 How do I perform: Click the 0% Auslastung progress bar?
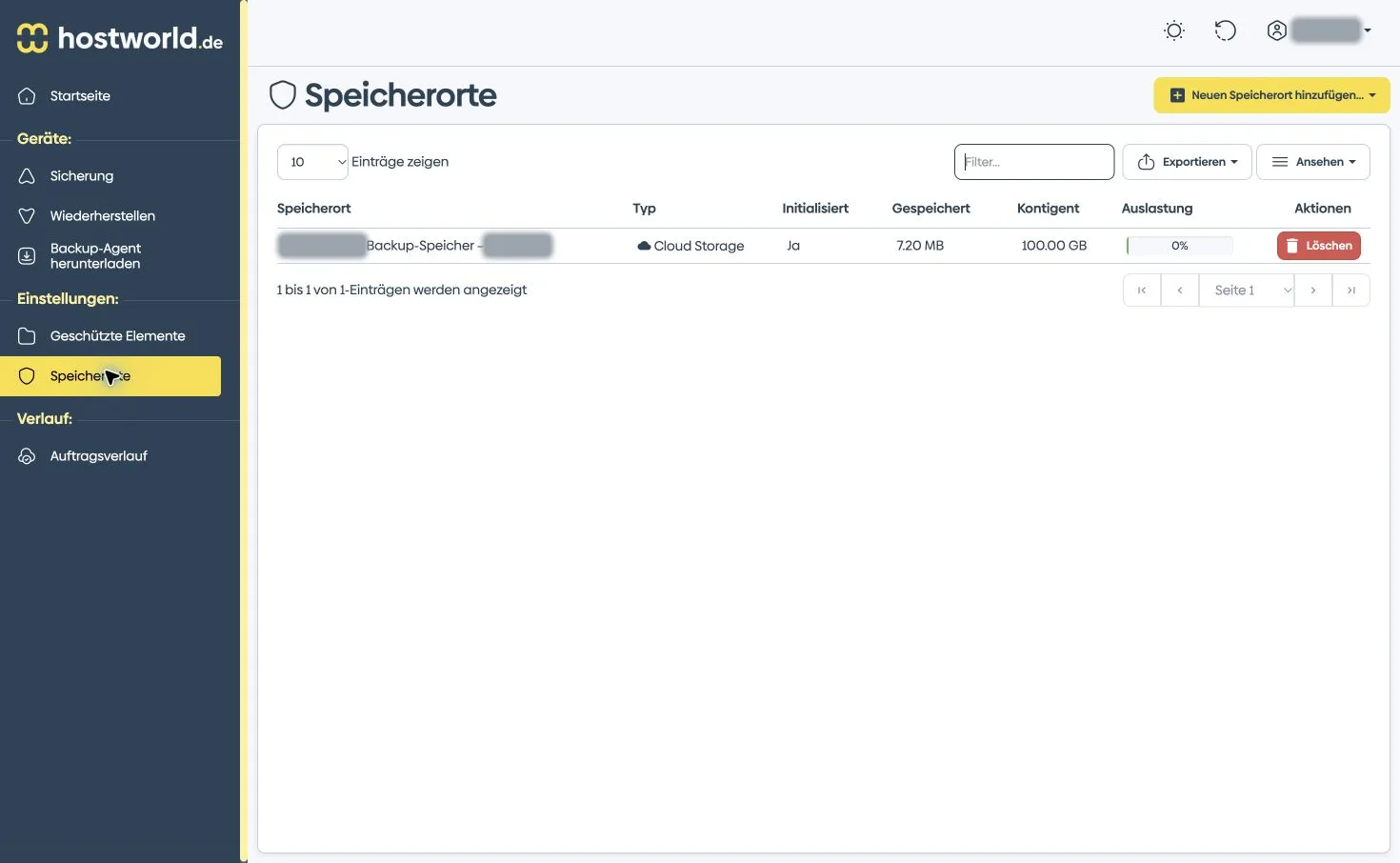click(1179, 246)
